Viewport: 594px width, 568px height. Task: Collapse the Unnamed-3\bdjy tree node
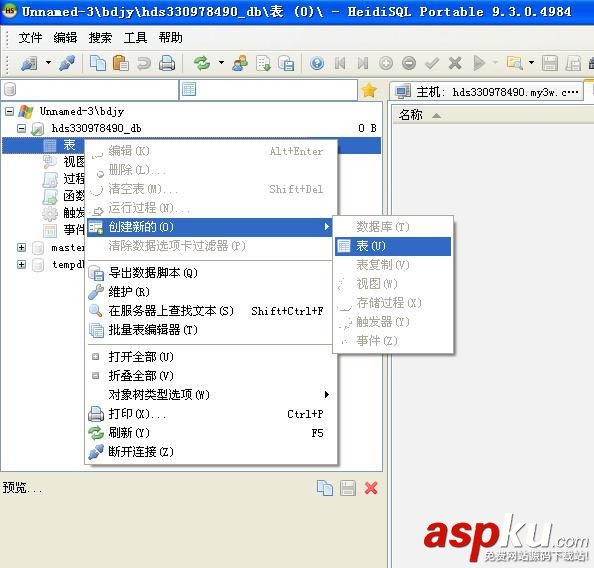tap(10, 111)
